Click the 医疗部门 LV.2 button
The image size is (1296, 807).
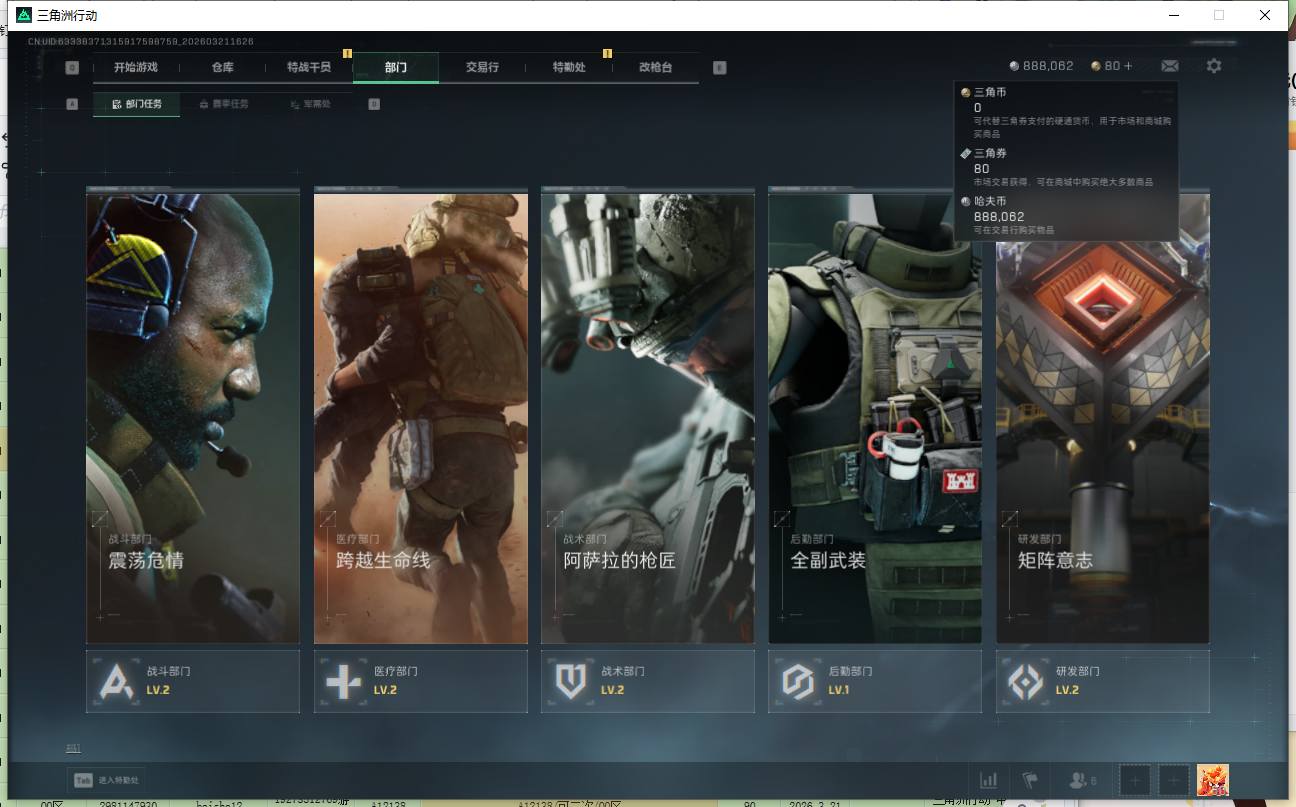click(421, 682)
